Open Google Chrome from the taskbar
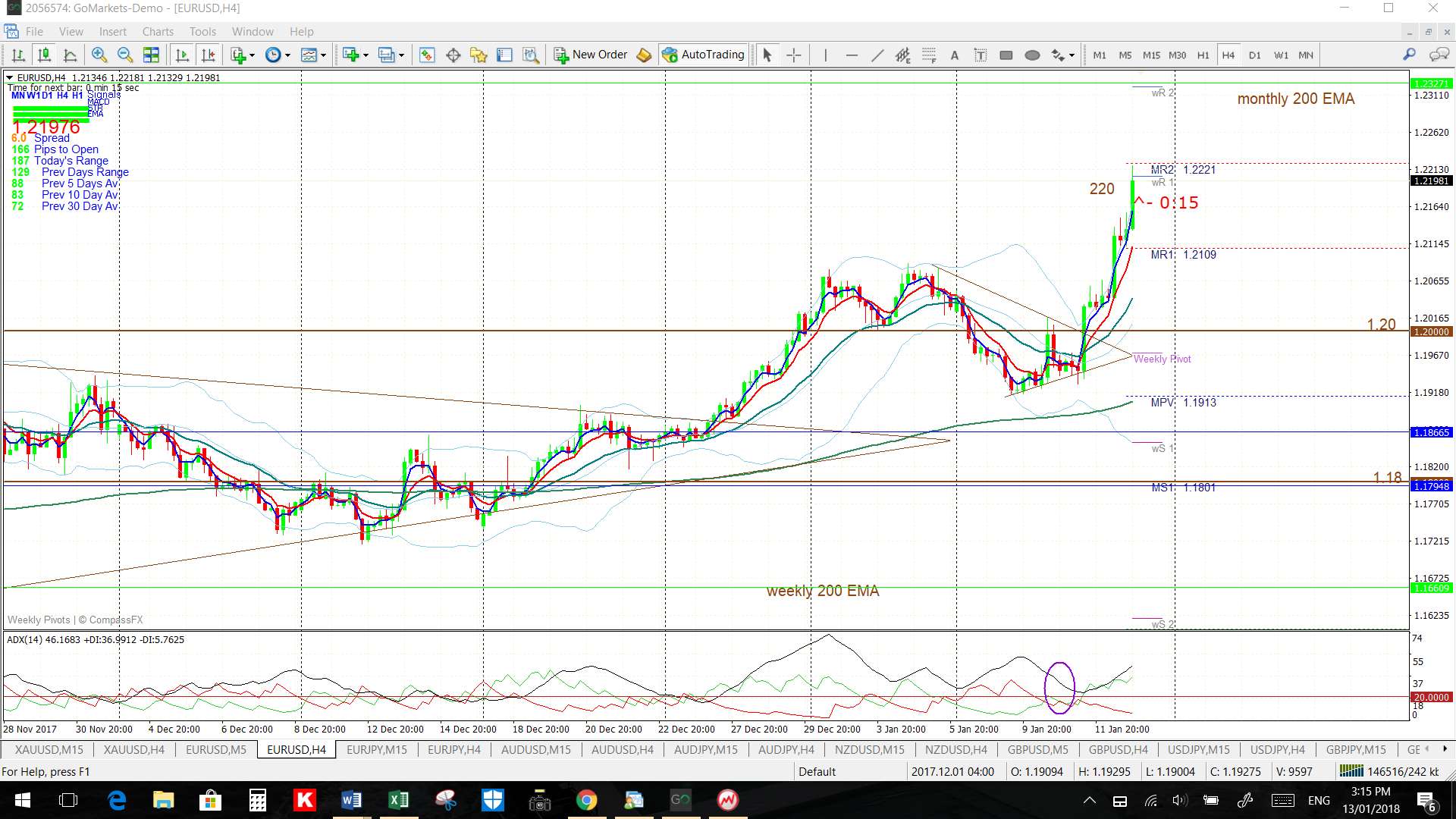Image resolution: width=1456 pixels, height=819 pixels. click(586, 800)
